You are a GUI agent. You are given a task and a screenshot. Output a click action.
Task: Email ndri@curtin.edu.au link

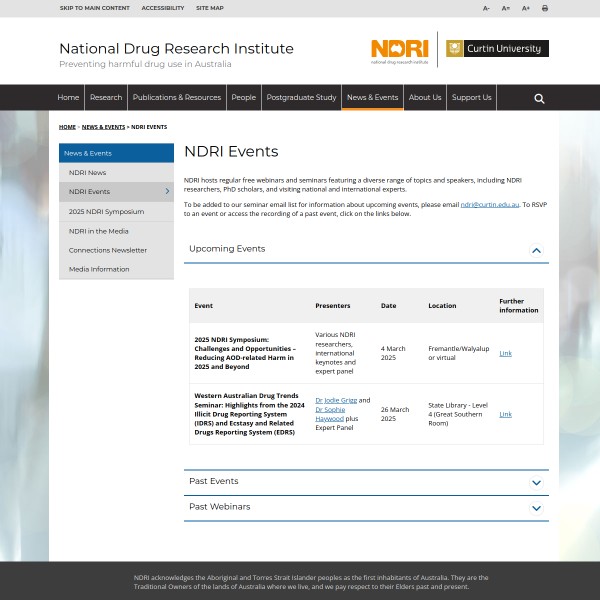(x=489, y=204)
